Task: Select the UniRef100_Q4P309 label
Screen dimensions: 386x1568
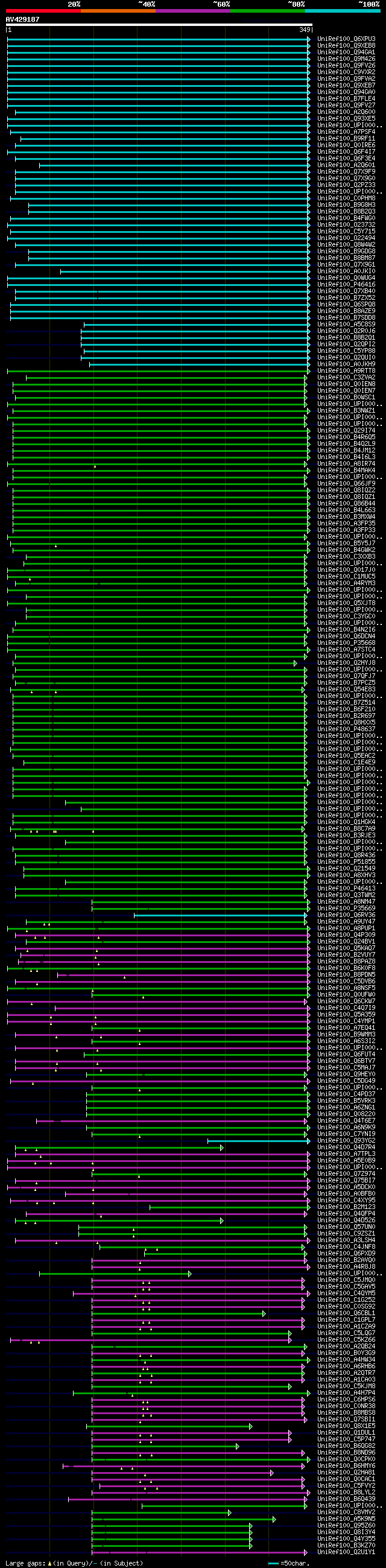Action: 346,935
